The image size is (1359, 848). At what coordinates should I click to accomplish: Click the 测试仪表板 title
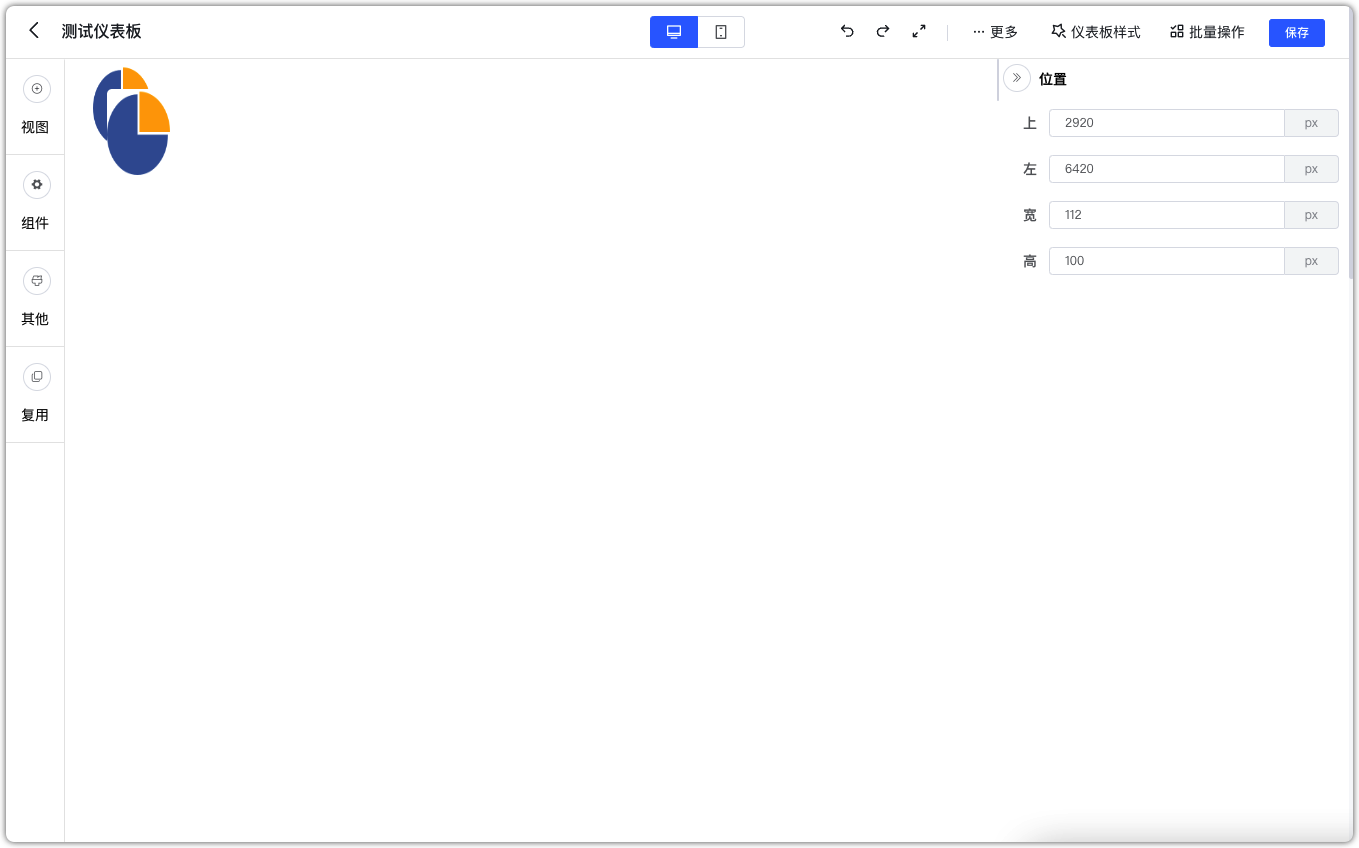pyautogui.click(x=101, y=31)
